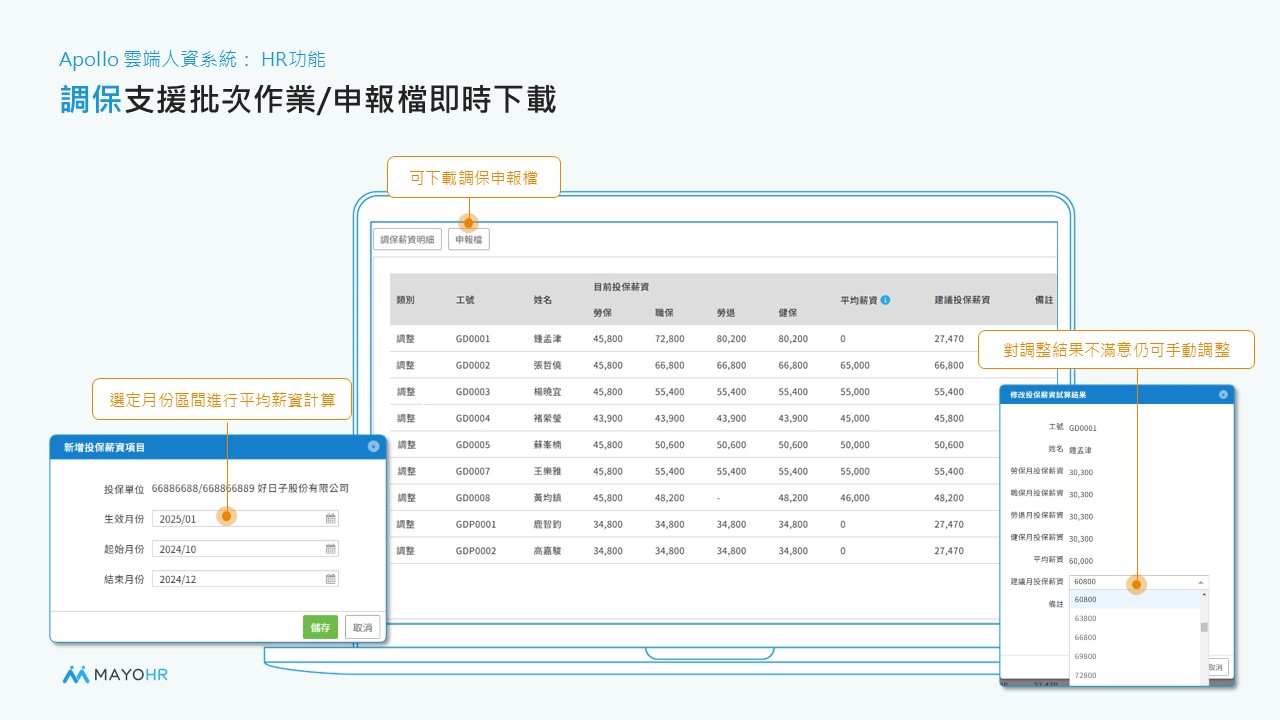Click 平均薪資 value 46,000 in GD0008 row

coord(855,498)
